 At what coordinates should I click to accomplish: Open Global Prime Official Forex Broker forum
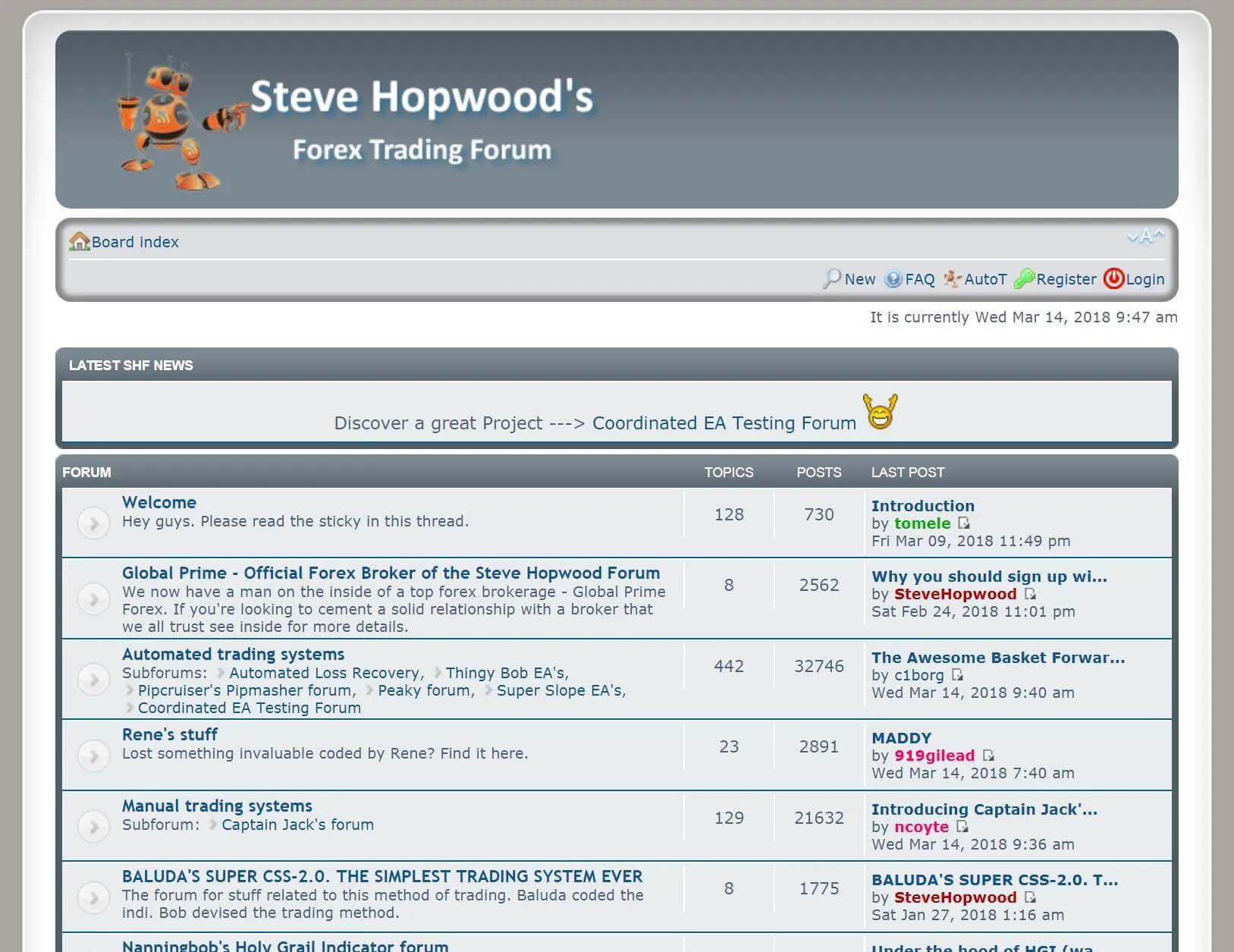[391, 573]
